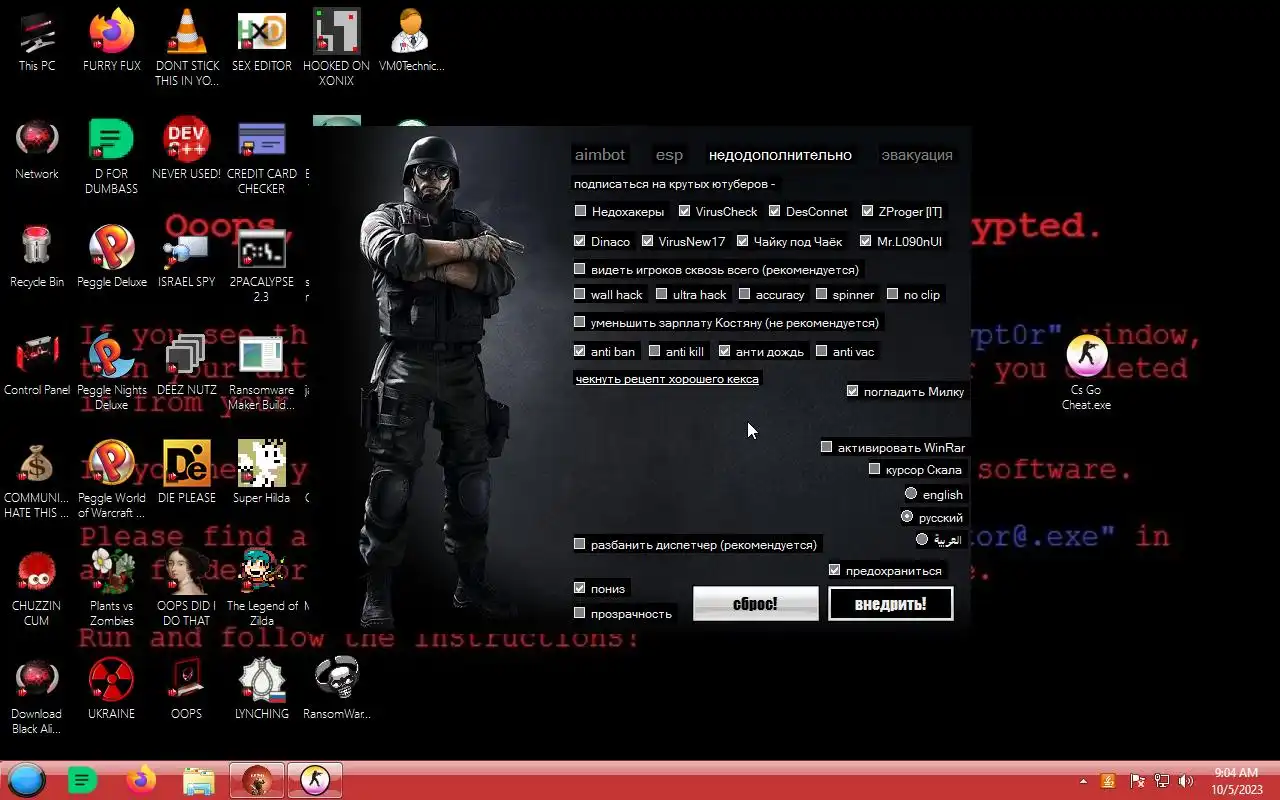Toggle the прозрачность checkbox
This screenshot has width=1280, height=800.
click(x=579, y=613)
